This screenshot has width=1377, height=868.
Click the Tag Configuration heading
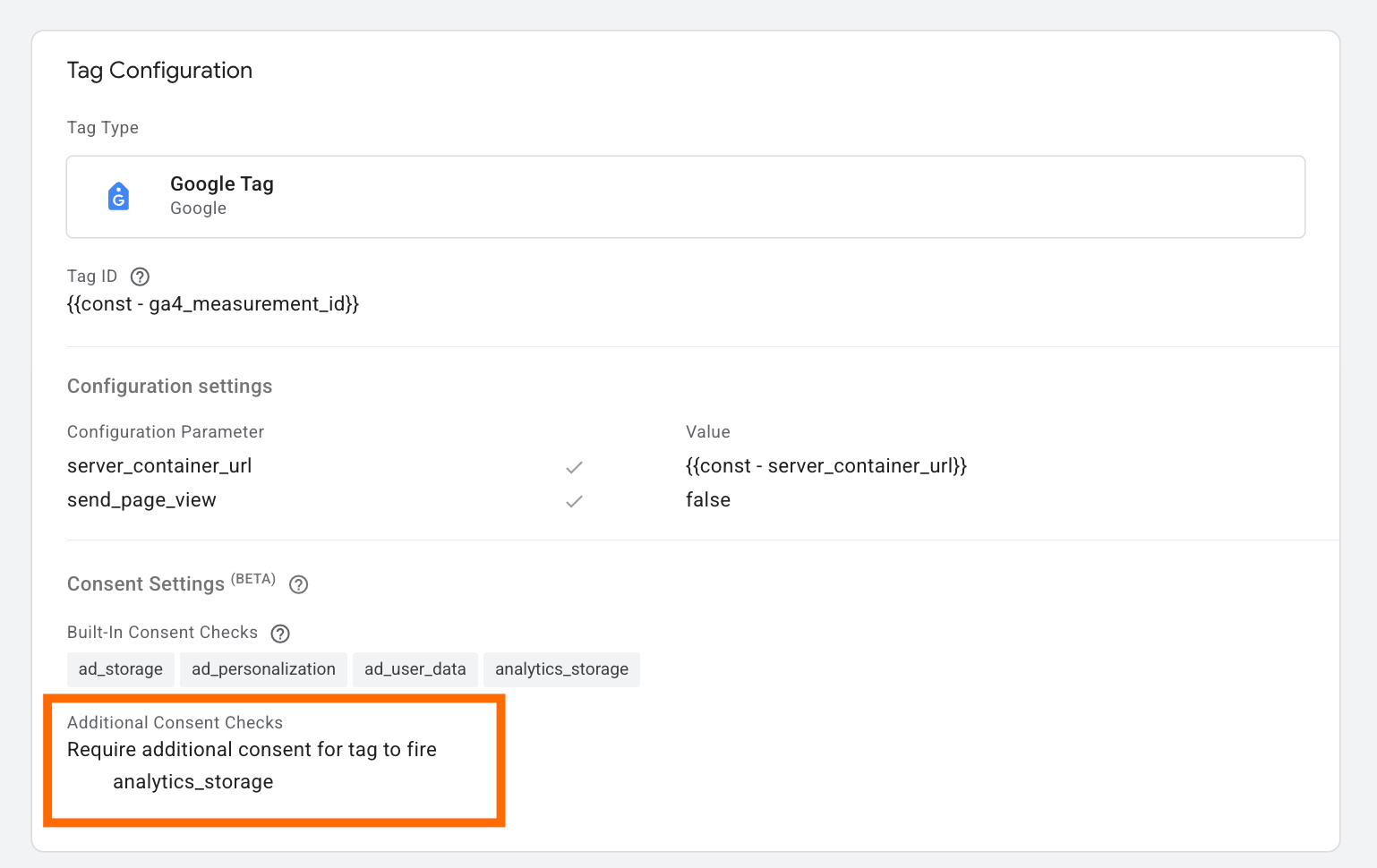tap(159, 71)
